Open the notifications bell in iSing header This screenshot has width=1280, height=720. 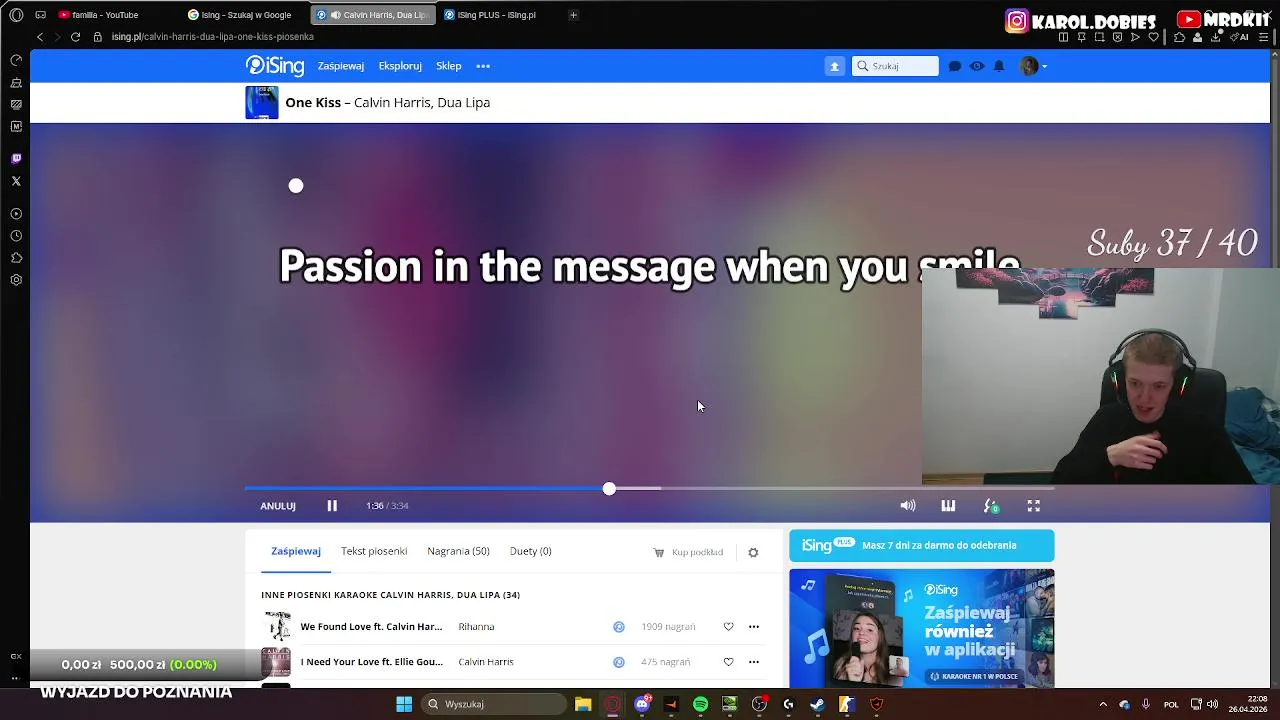pos(999,66)
